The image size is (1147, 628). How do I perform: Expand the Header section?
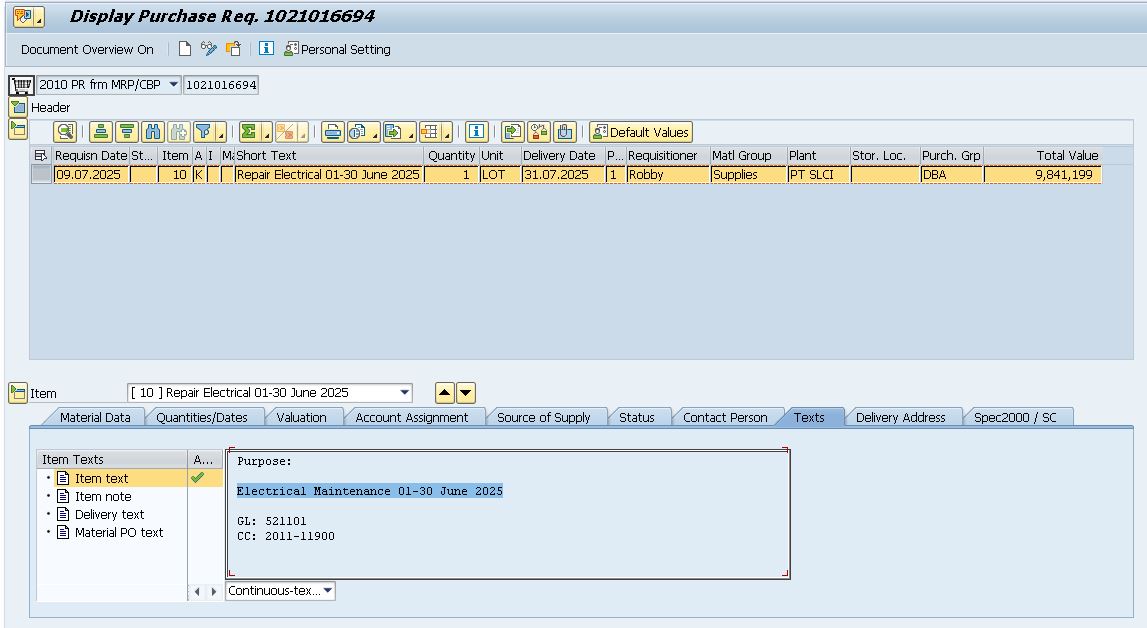tap(18, 107)
